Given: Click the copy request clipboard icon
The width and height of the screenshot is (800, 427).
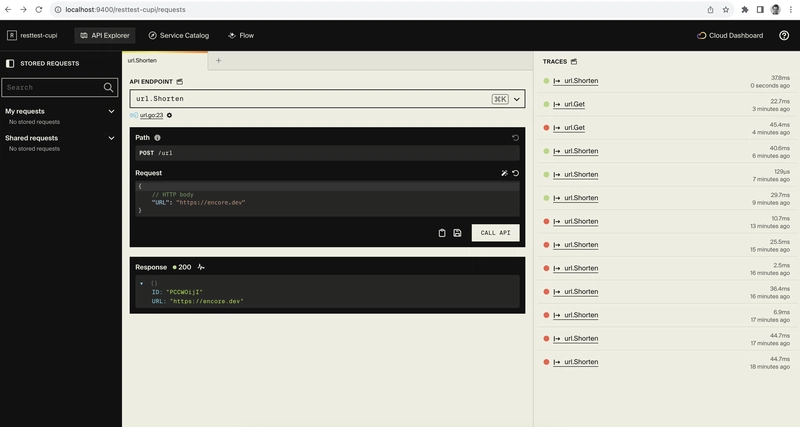Looking at the screenshot, I should (x=442, y=233).
